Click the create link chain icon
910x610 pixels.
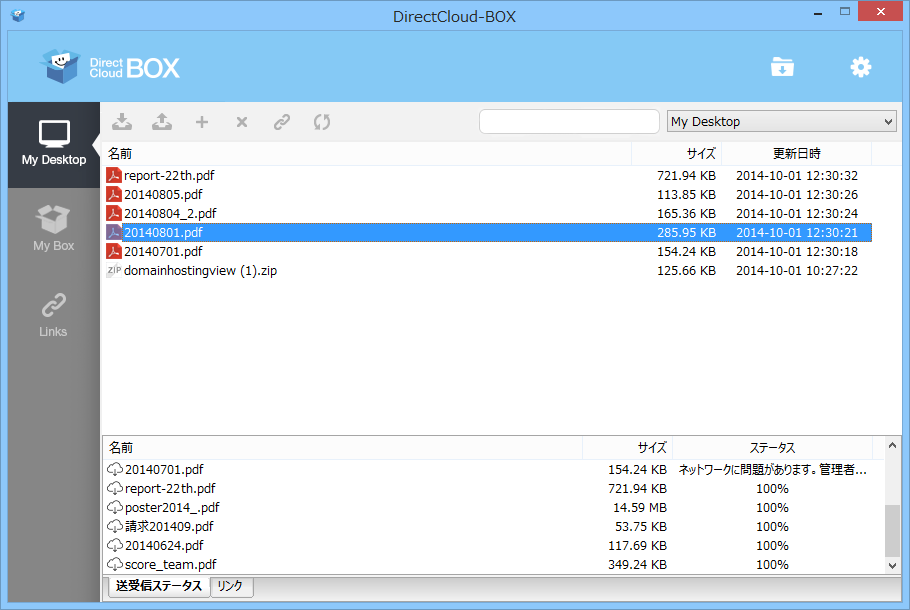[x=282, y=122]
